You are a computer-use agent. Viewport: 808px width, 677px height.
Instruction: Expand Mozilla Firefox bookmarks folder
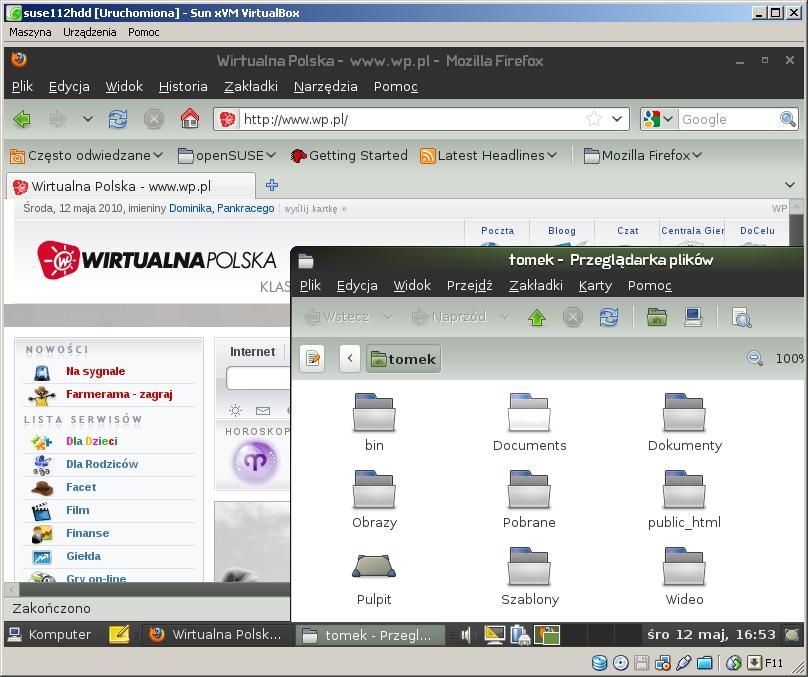click(x=643, y=155)
